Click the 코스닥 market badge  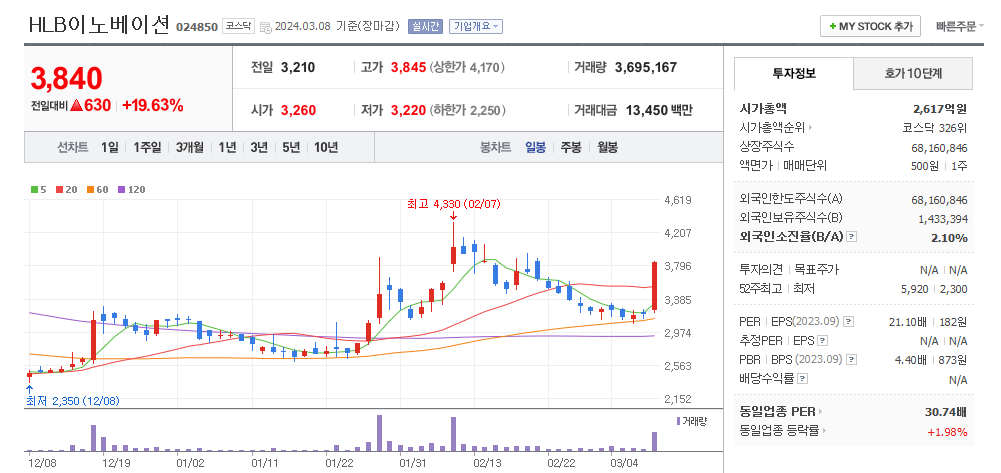pos(238,26)
